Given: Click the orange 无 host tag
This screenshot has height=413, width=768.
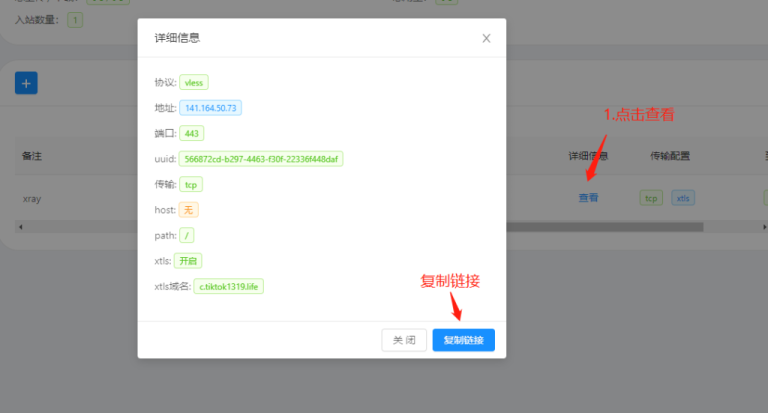Looking at the screenshot, I should click(x=189, y=210).
